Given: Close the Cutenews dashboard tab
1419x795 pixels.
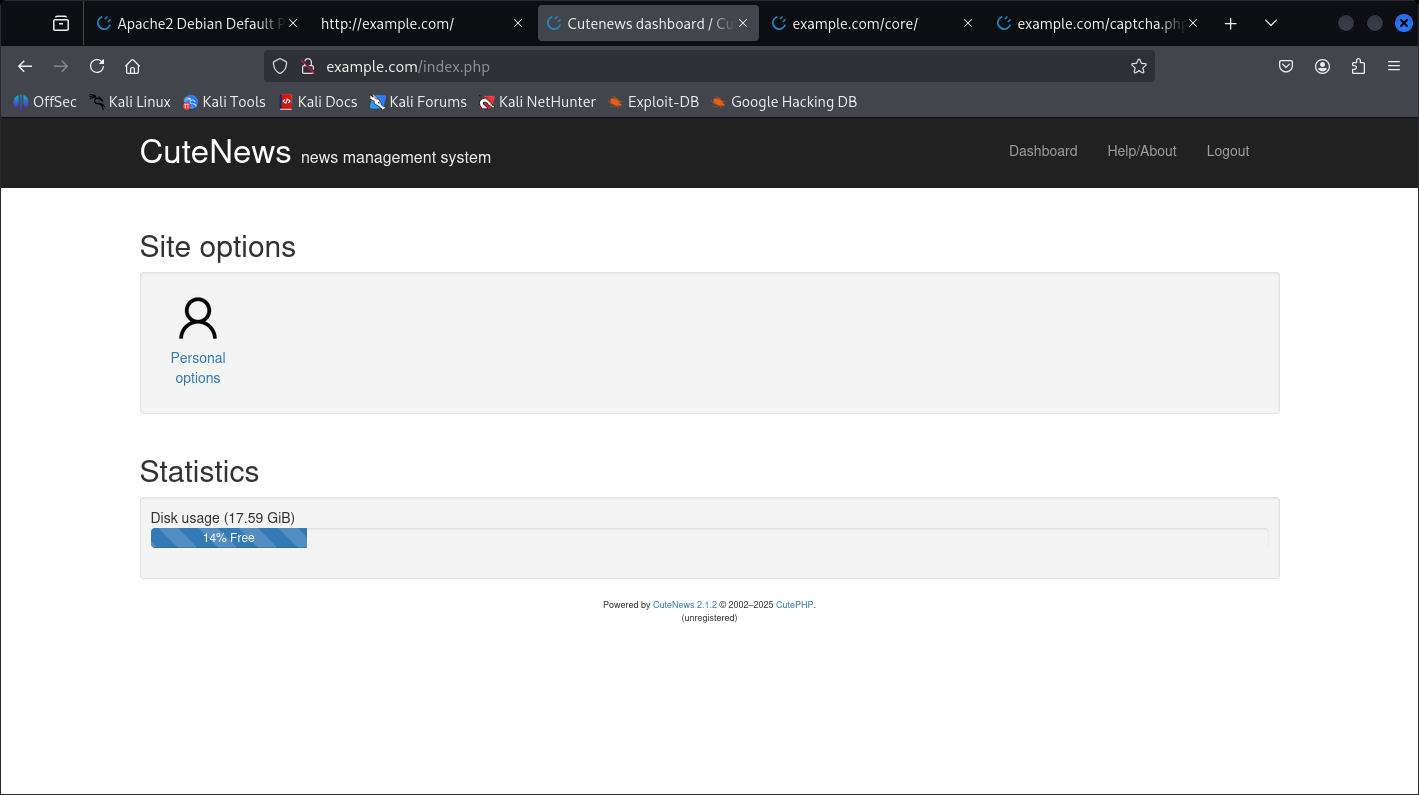Looking at the screenshot, I should [743, 23].
